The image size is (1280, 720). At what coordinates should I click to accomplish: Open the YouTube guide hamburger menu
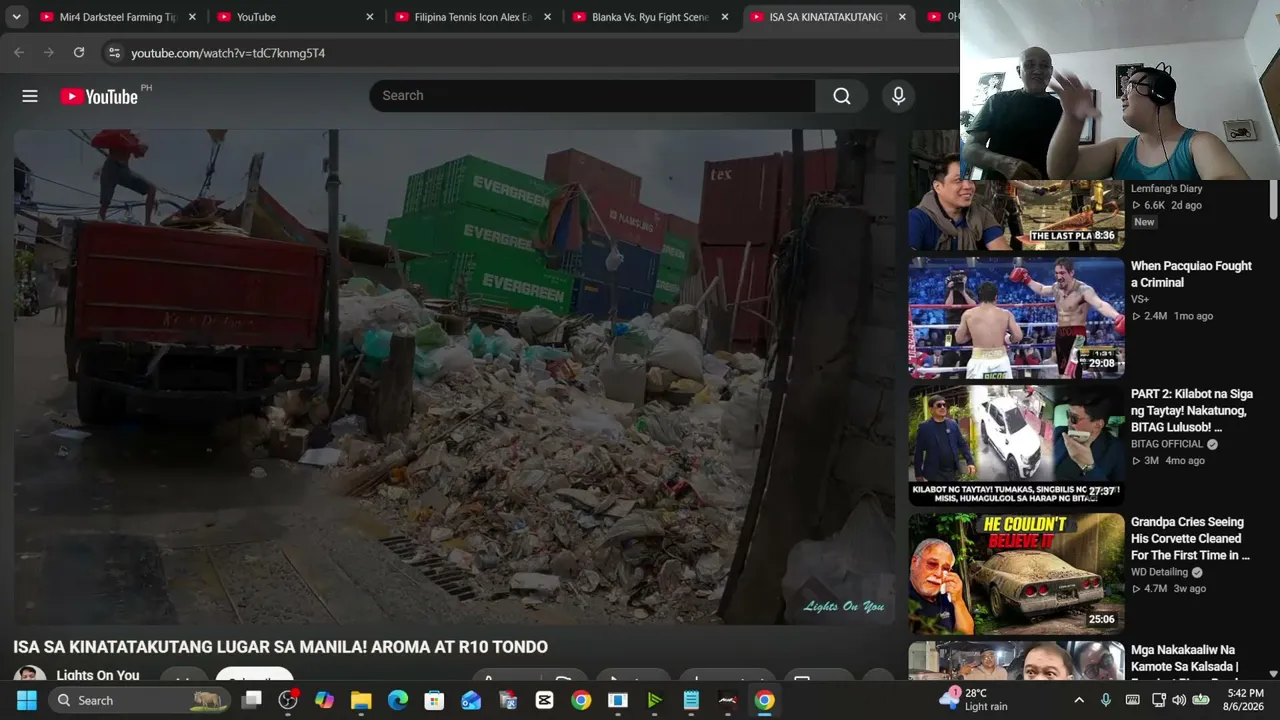(x=30, y=96)
